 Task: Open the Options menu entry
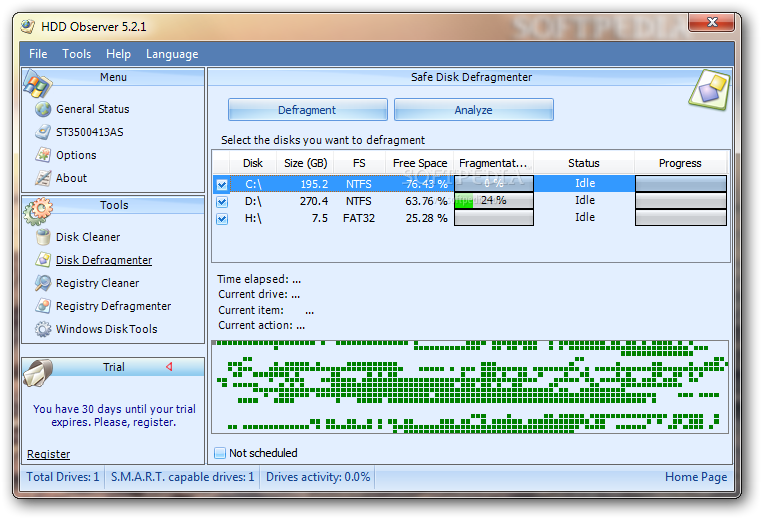[x=76, y=155]
